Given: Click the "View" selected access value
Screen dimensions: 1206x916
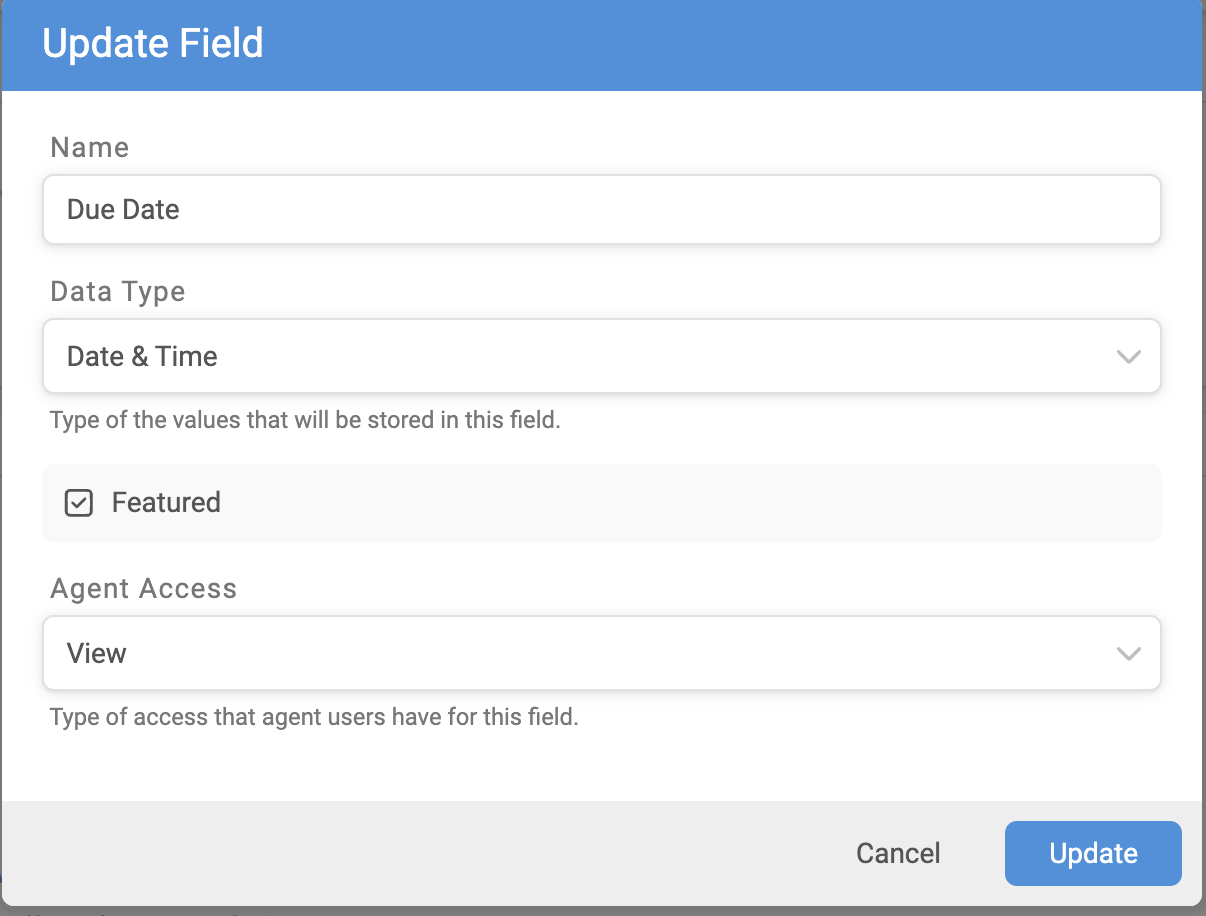Looking at the screenshot, I should point(97,653).
